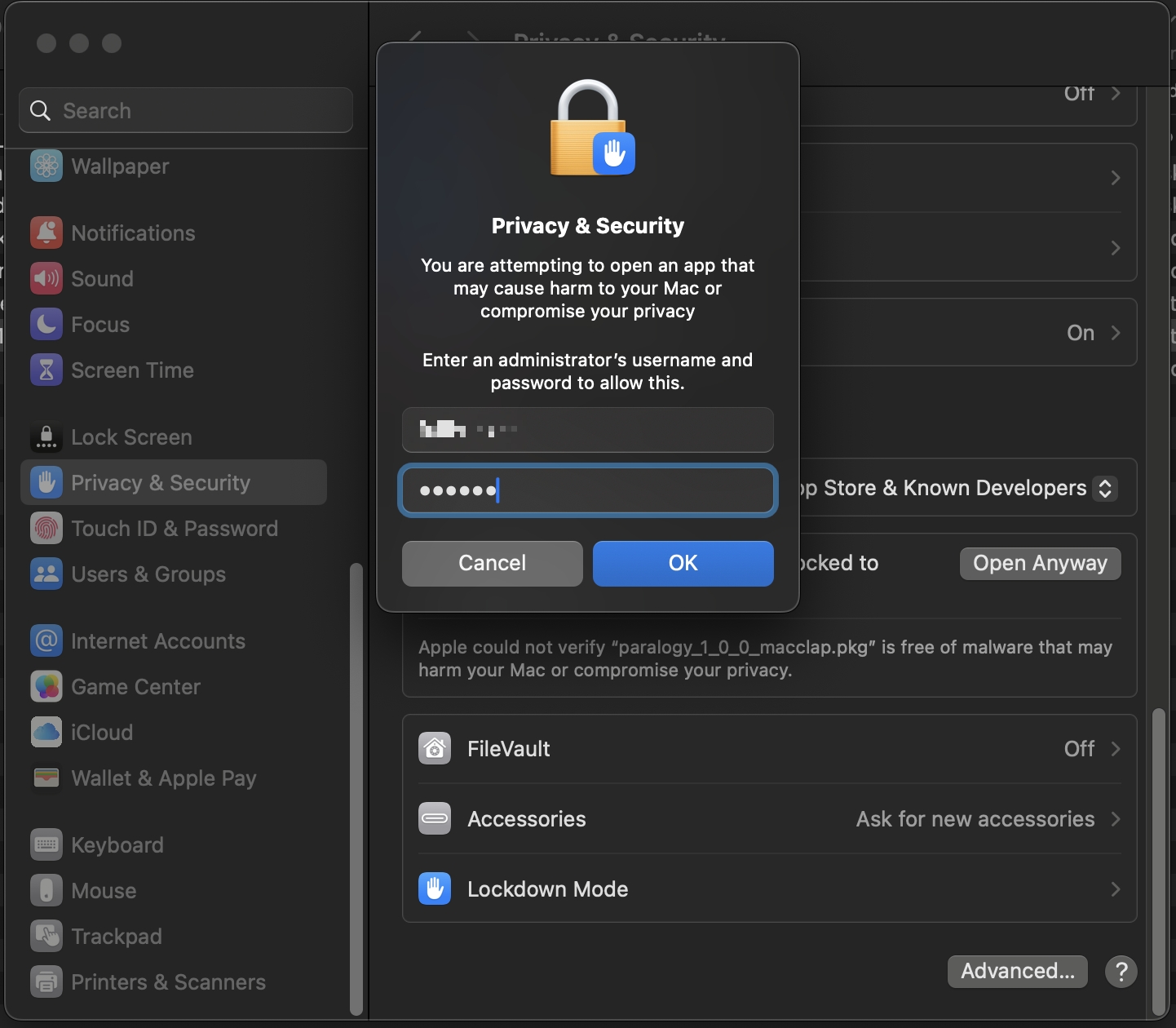
Task: Click the Search field in sidebar
Action: (186, 111)
